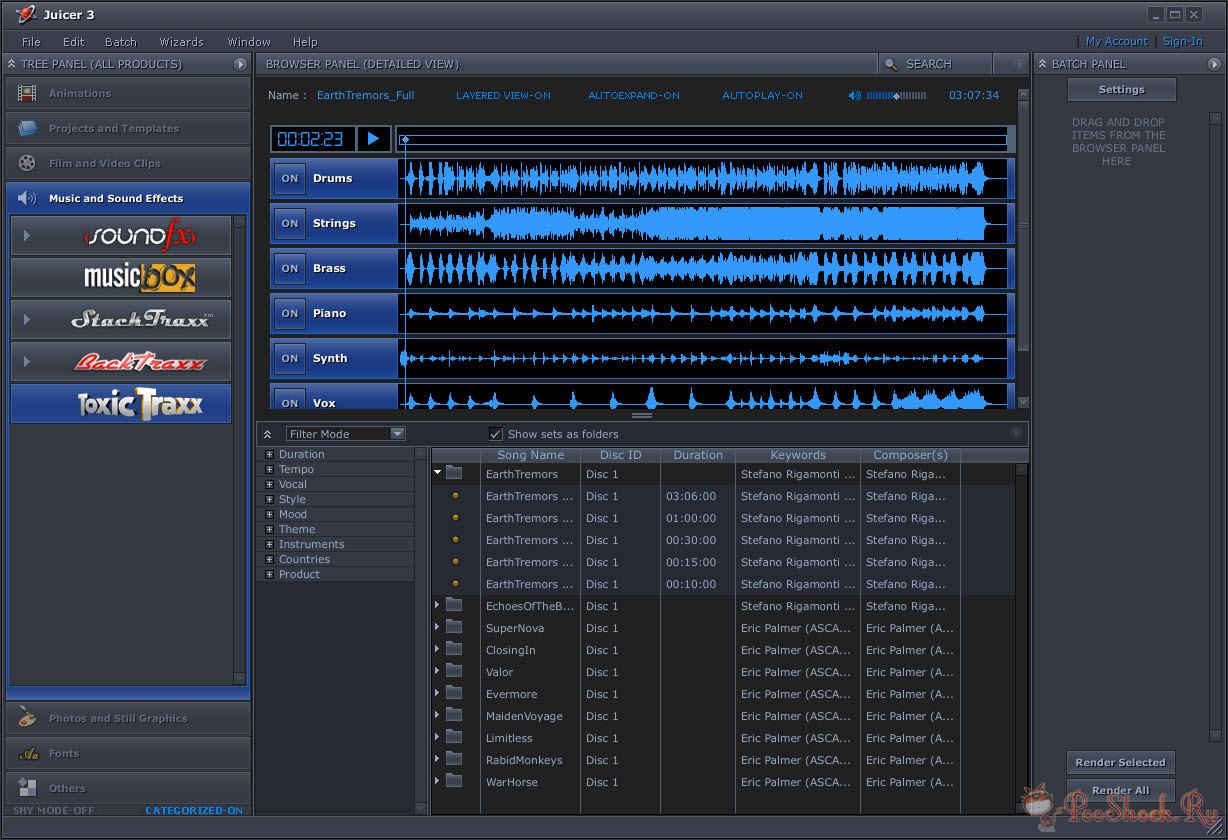
Task: Click the Valor folder icon
Action: click(x=454, y=671)
